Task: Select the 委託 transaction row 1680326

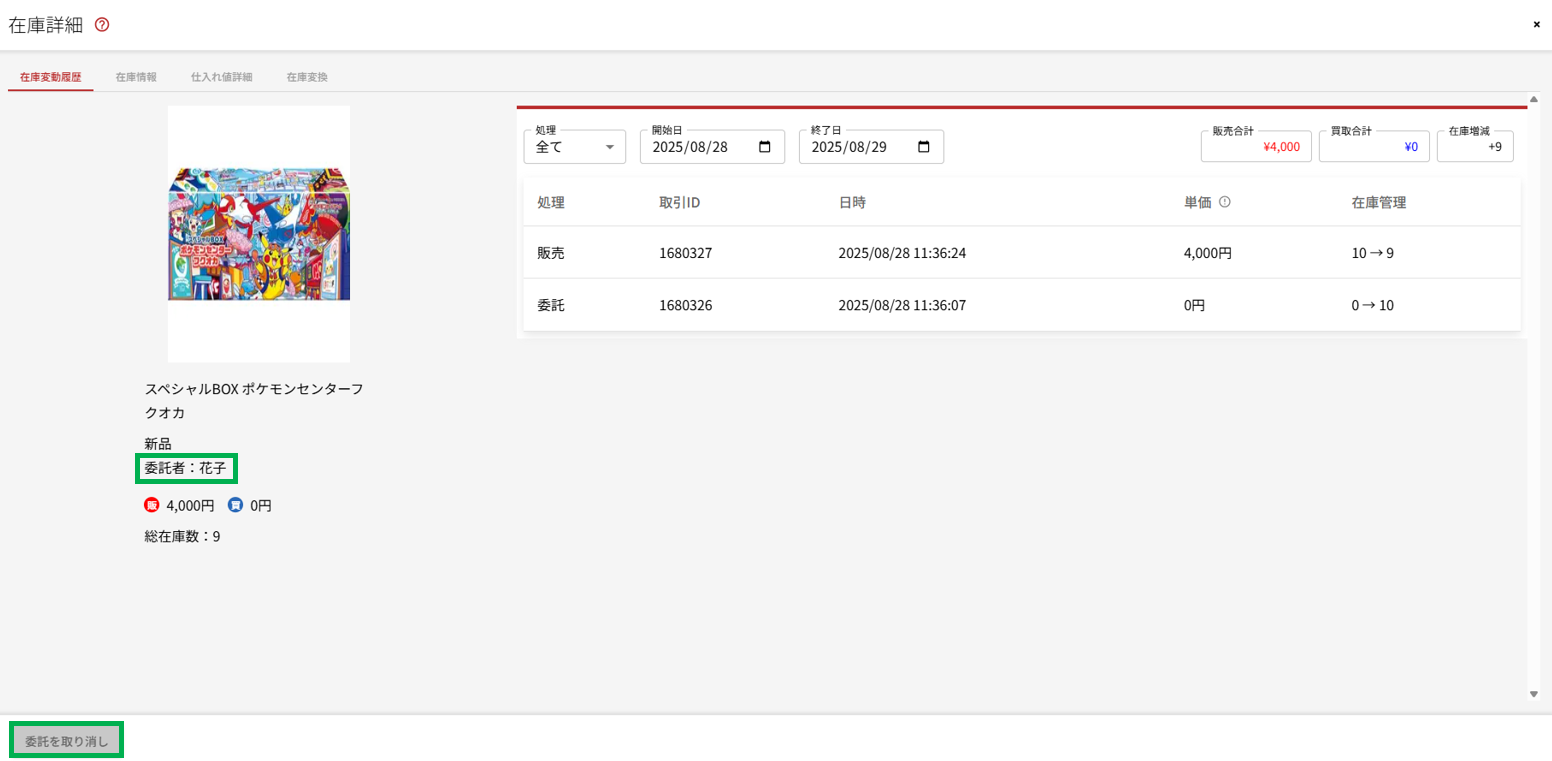Action: (1020, 305)
